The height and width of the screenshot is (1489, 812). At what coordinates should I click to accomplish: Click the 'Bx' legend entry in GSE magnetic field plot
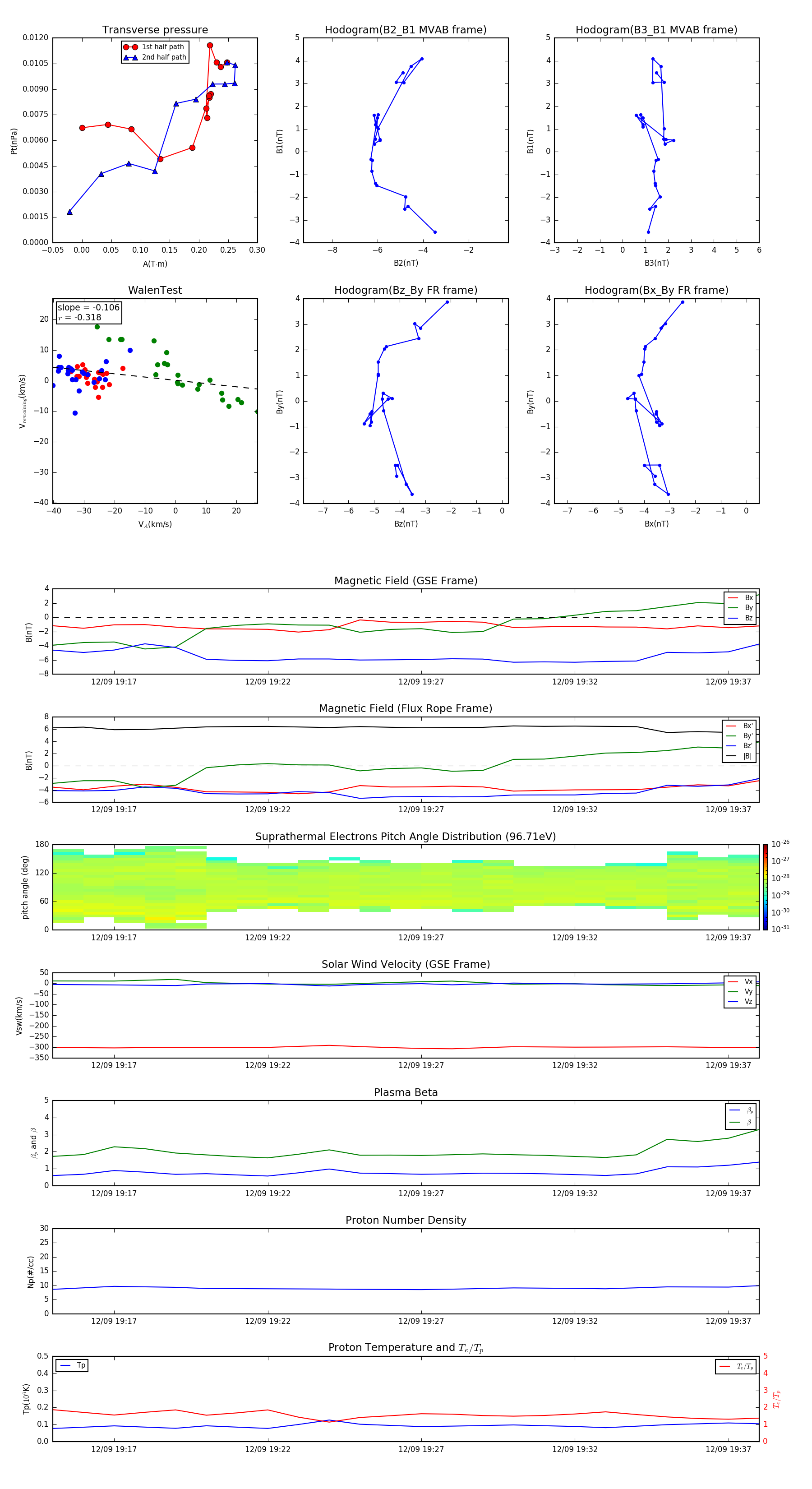tap(740, 598)
